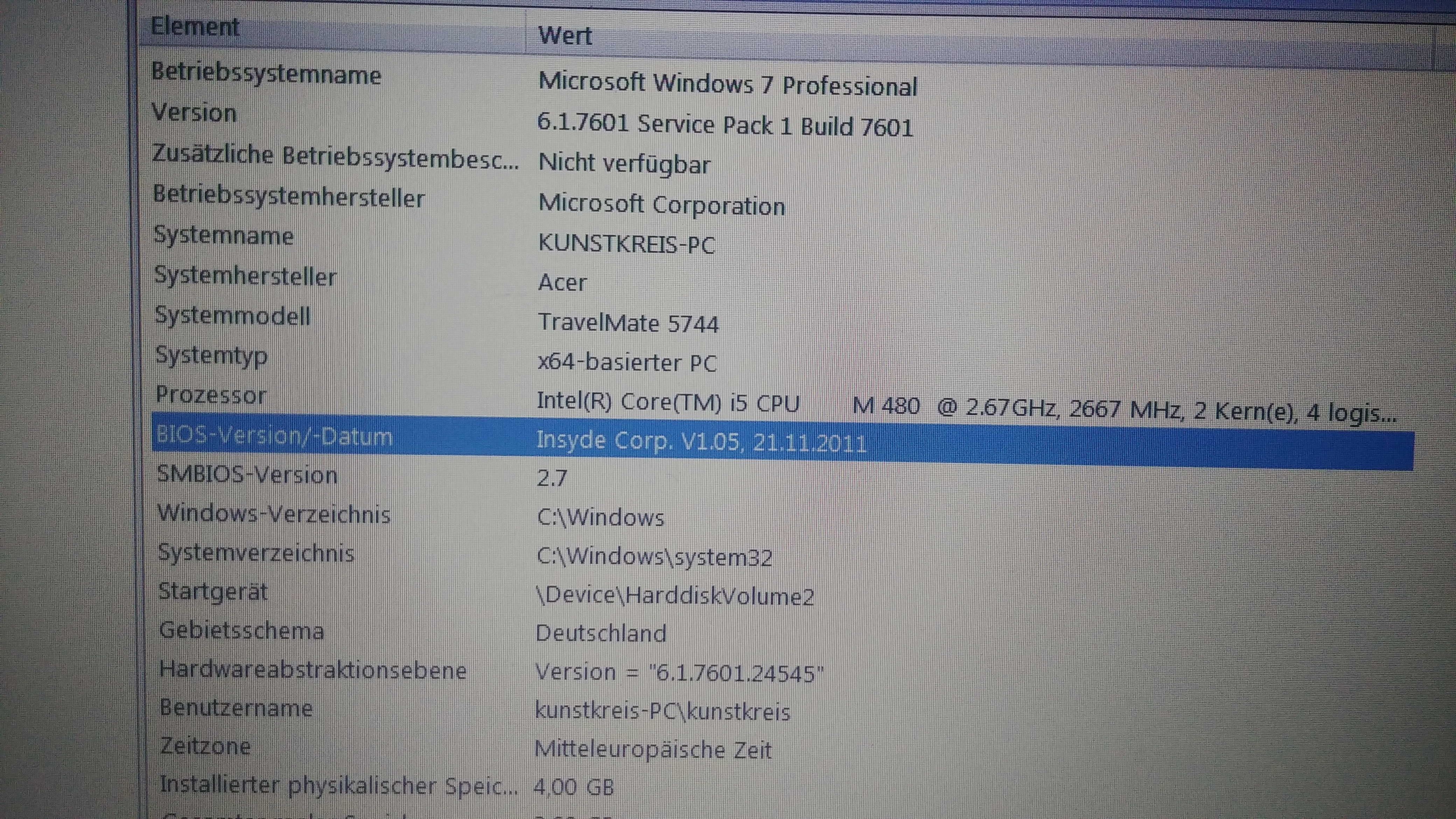Image resolution: width=1456 pixels, height=819 pixels.
Task: Select the Systemname row label
Action: pyautogui.click(x=223, y=235)
